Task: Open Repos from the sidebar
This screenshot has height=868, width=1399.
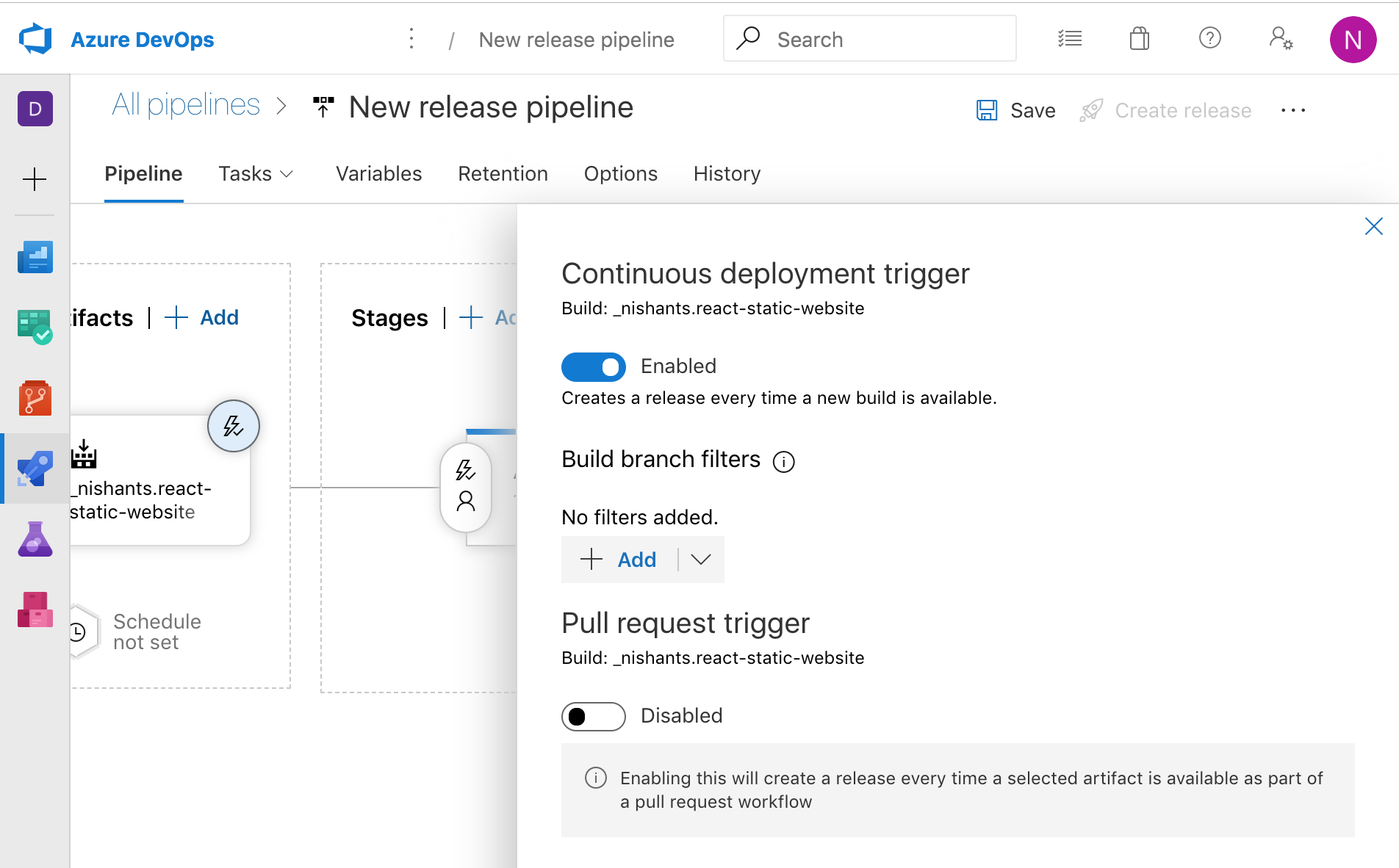Action: click(35, 397)
